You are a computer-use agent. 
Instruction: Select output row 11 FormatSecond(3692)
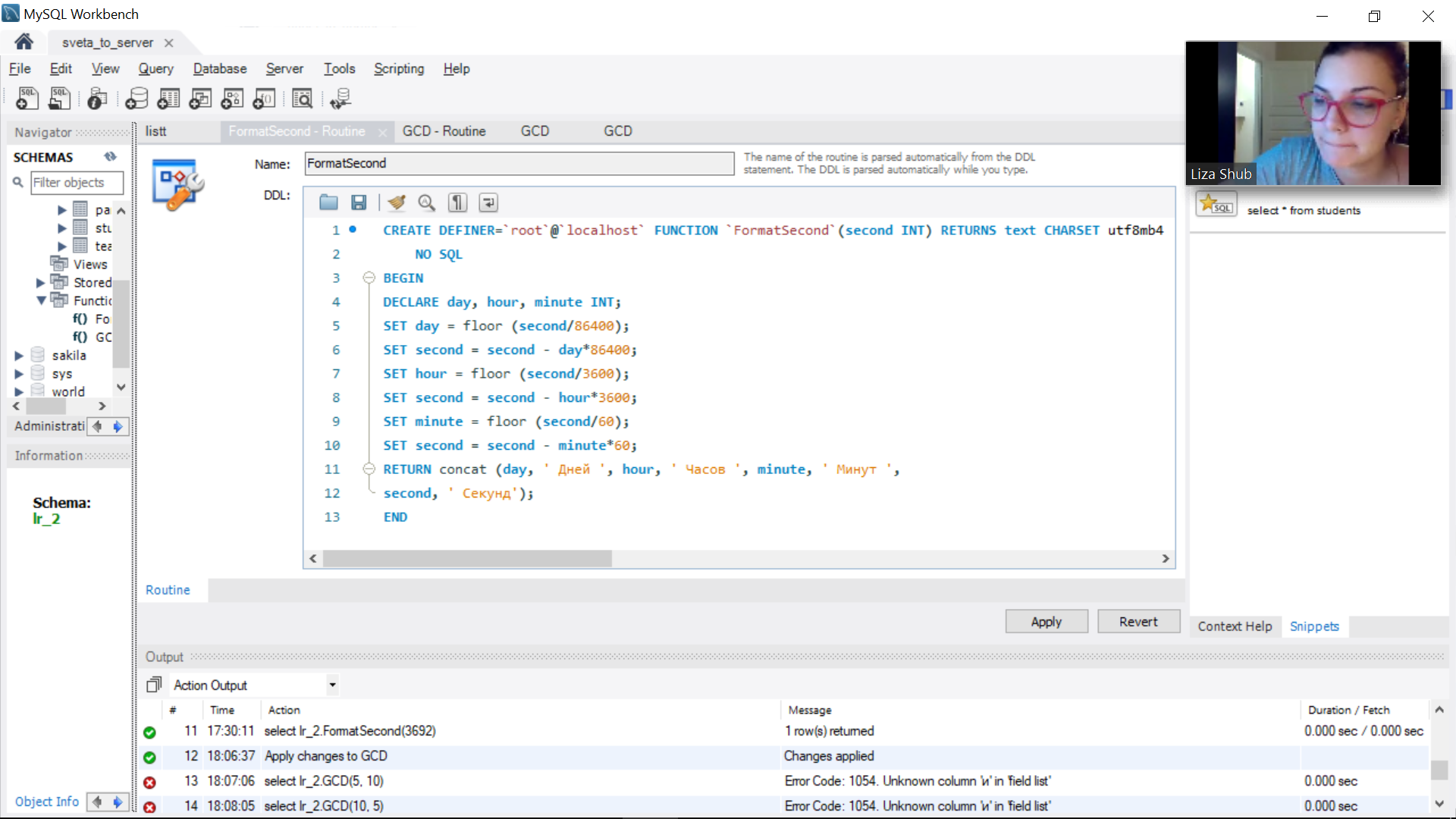coord(784,731)
